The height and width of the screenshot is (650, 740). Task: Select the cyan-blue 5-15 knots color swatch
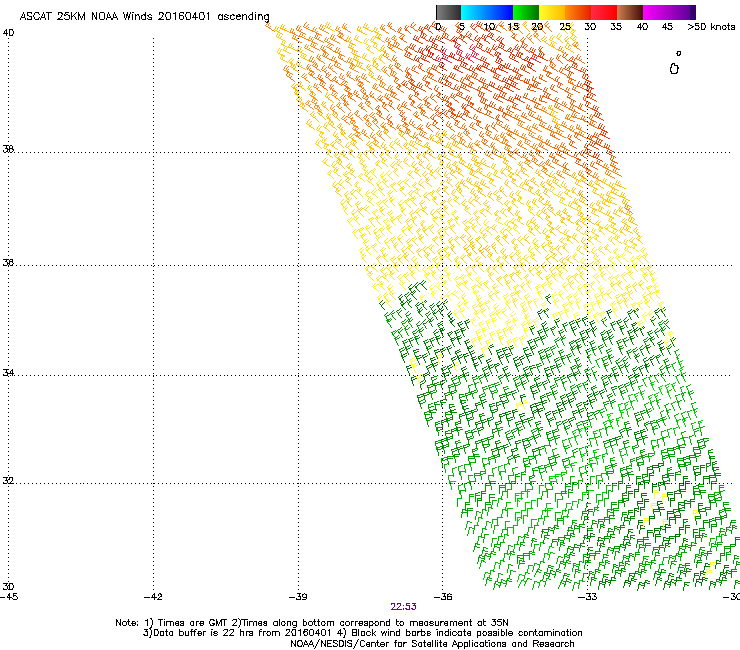click(487, 12)
